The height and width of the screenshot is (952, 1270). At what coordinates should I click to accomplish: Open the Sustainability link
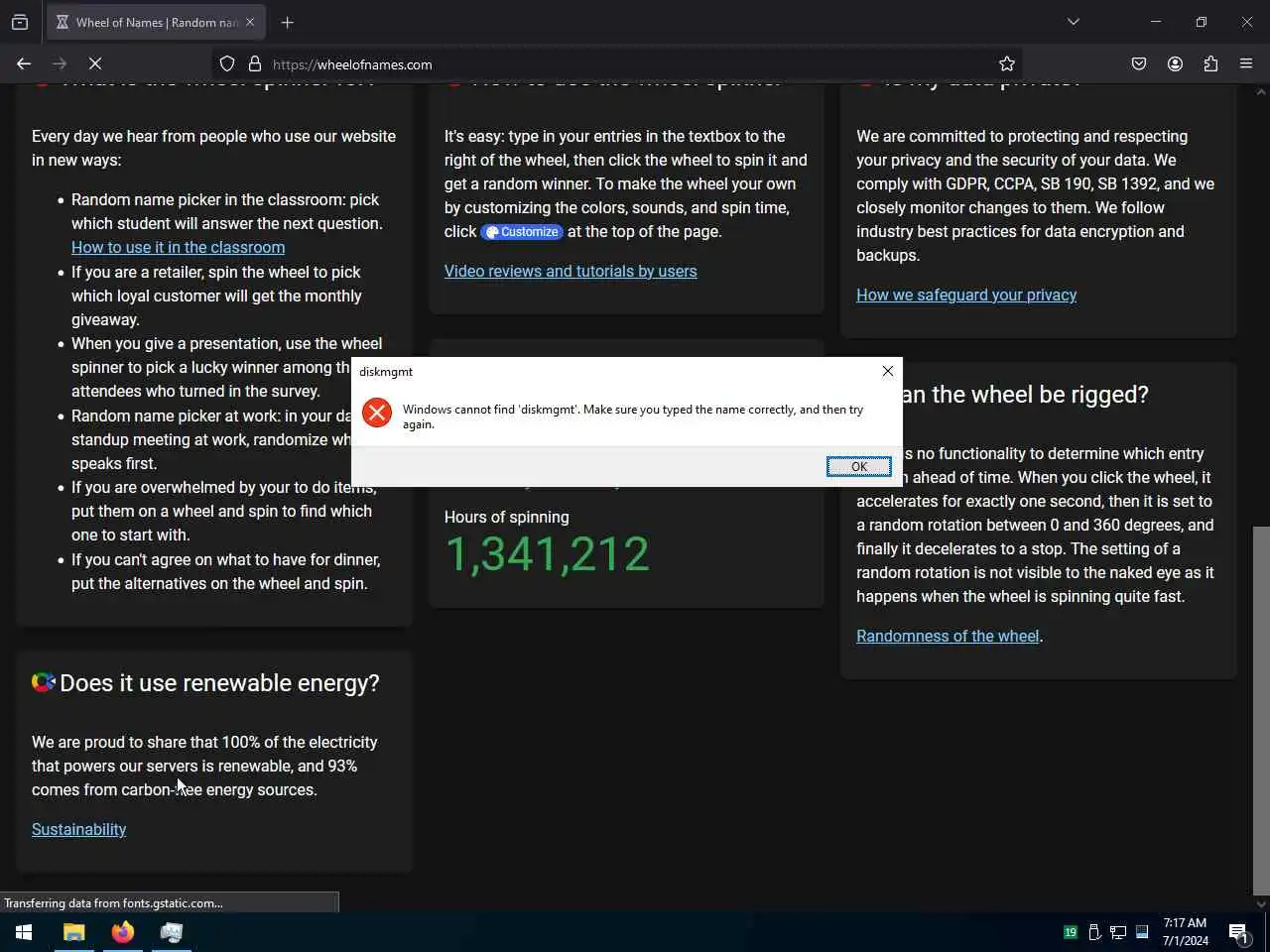[78, 829]
